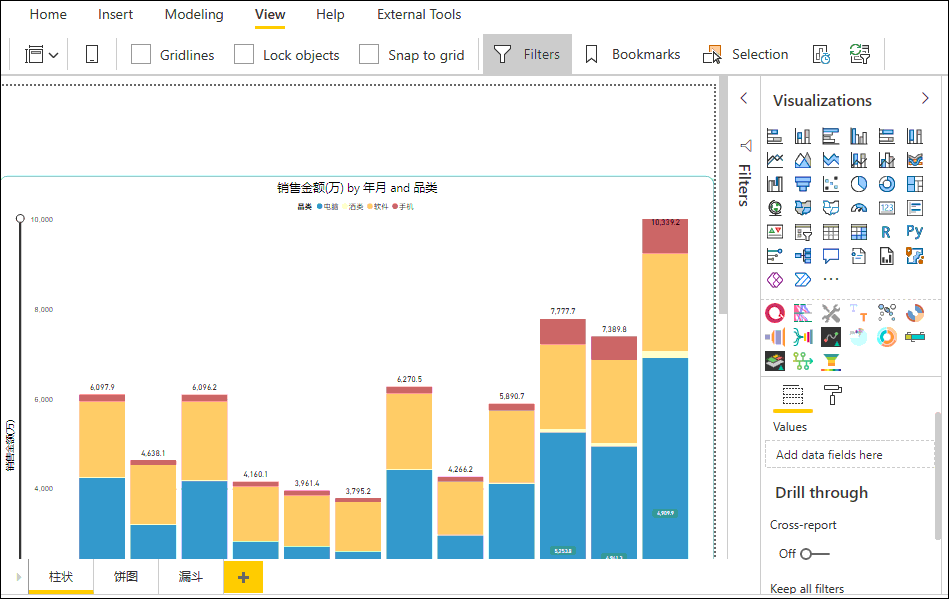Select the Decomposition tree visual

[803, 256]
